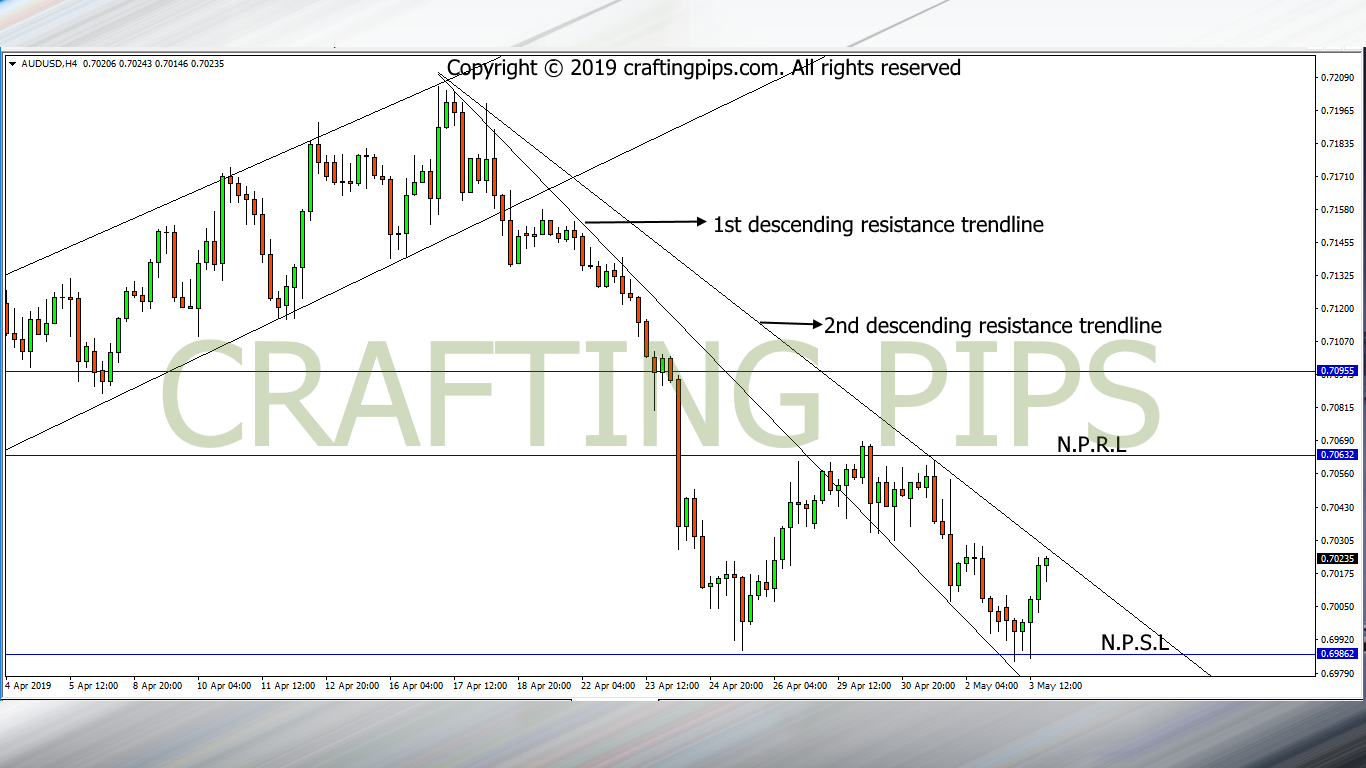Select the blue horizontal support line near N.P.S.L

(x=658, y=655)
